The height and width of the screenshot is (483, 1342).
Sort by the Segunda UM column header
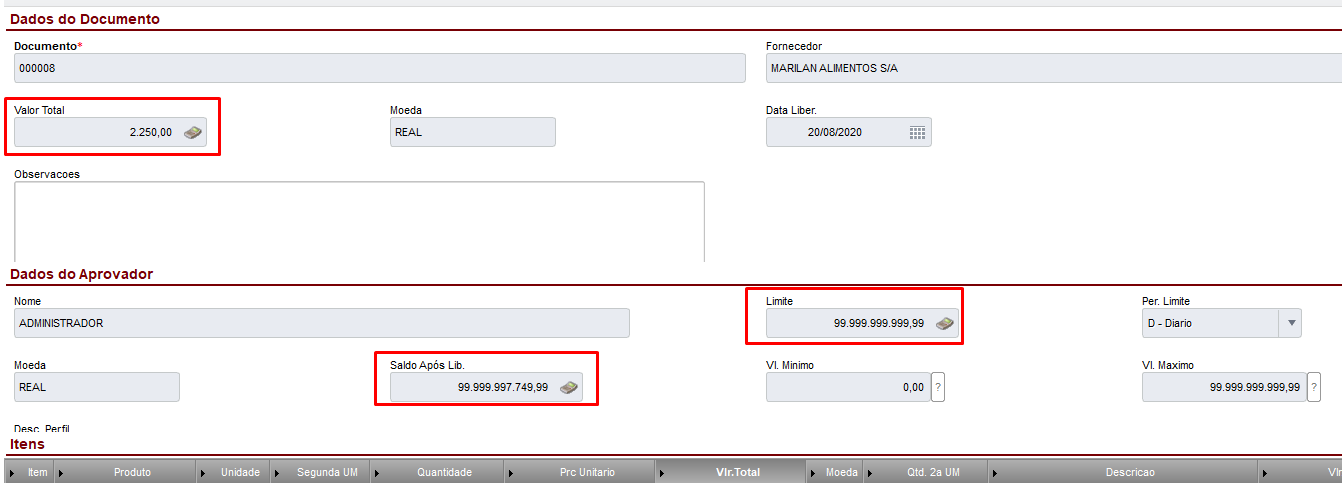pyautogui.click(x=327, y=472)
